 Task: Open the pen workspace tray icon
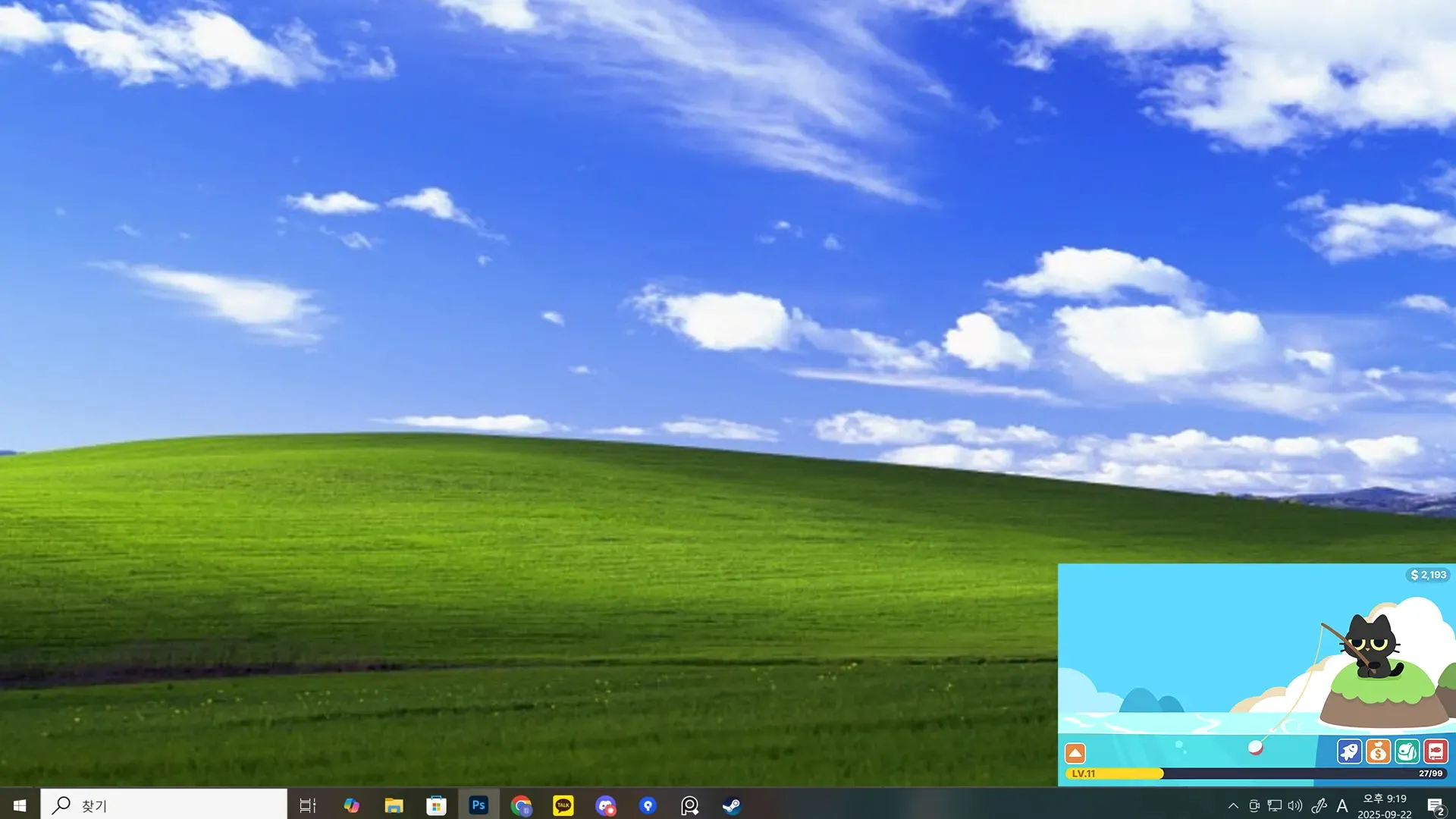pos(1319,805)
